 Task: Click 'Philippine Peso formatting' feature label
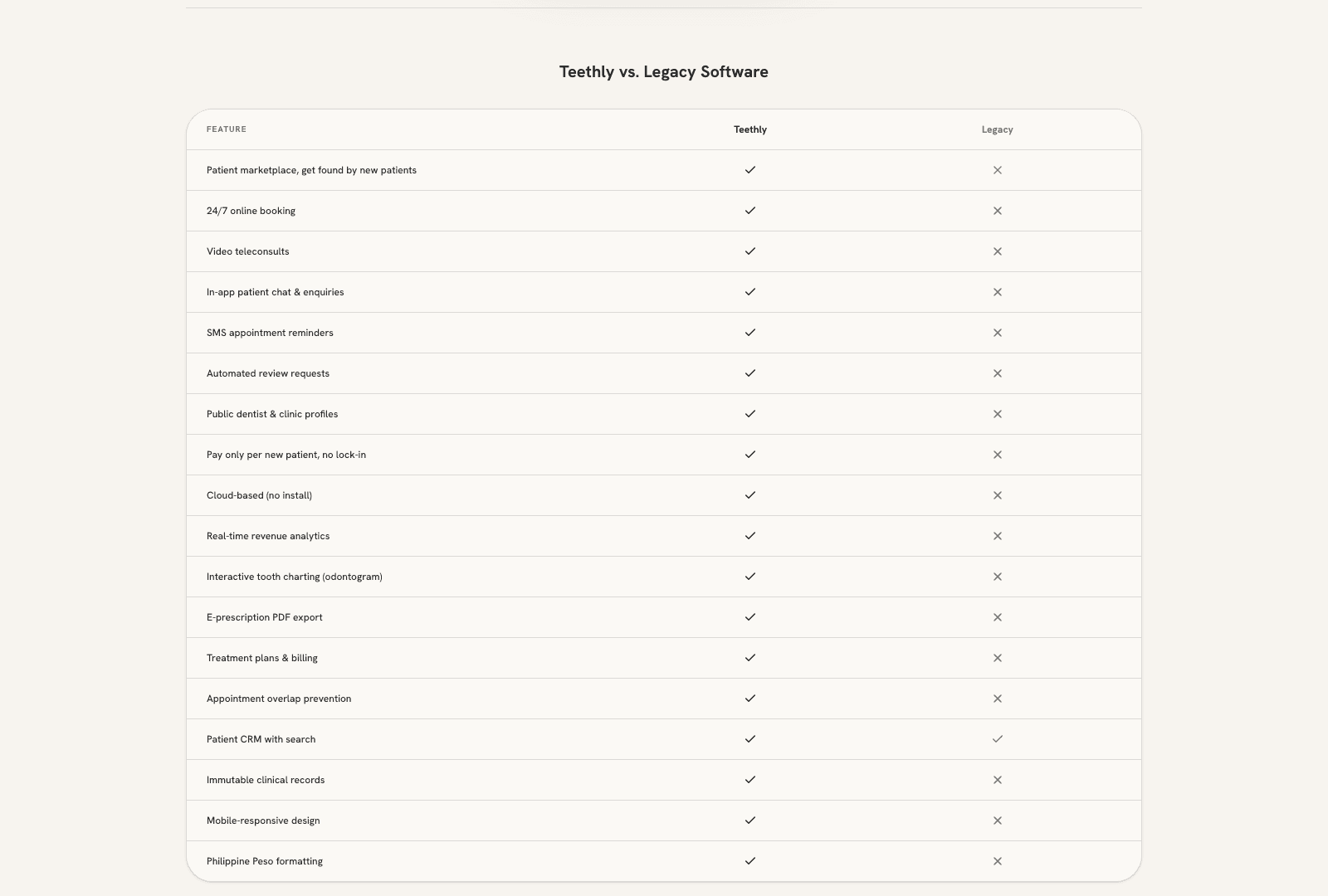click(265, 861)
